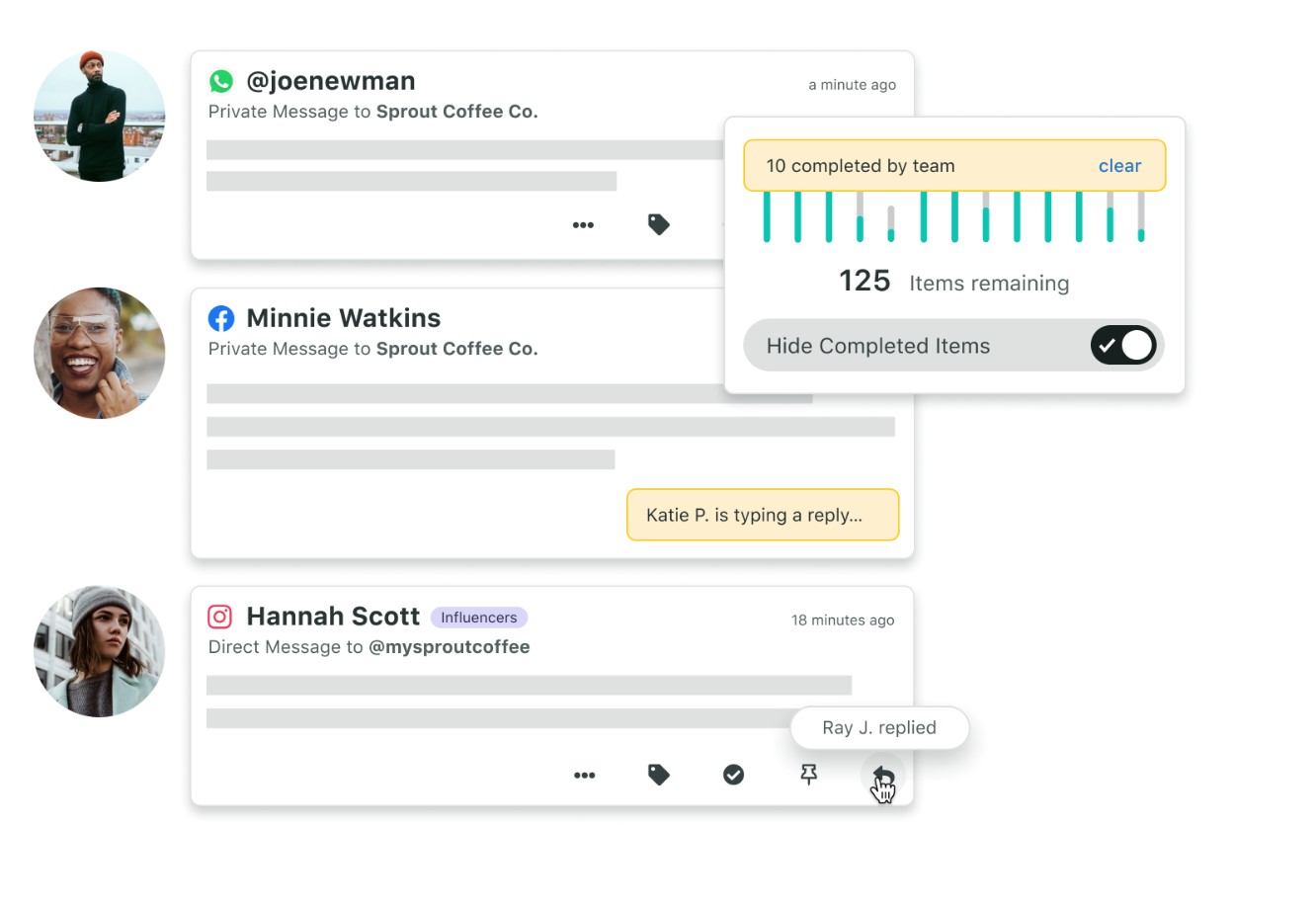1316x909 pixels.
Task: Mark Hannah Scott message as complete
Action: [x=733, y=775]
